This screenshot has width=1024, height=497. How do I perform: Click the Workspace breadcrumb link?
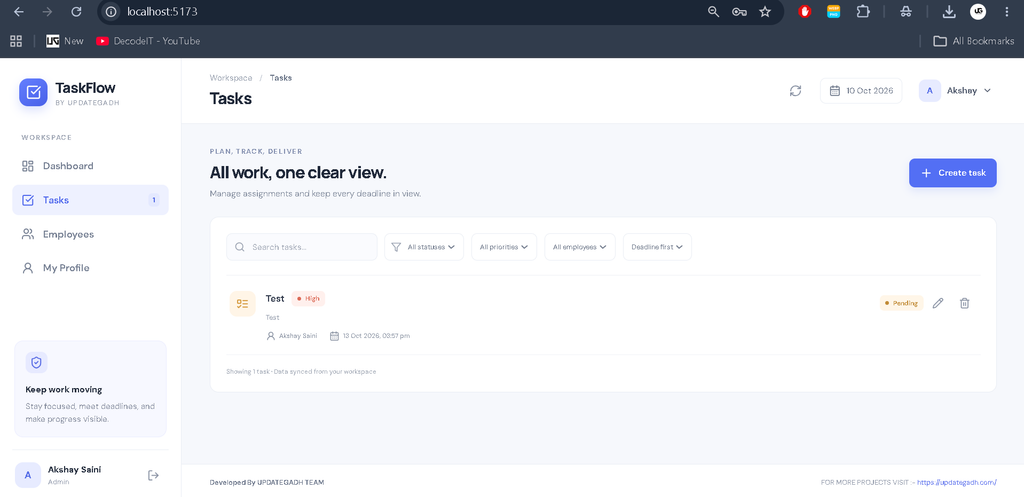point(231,78)
